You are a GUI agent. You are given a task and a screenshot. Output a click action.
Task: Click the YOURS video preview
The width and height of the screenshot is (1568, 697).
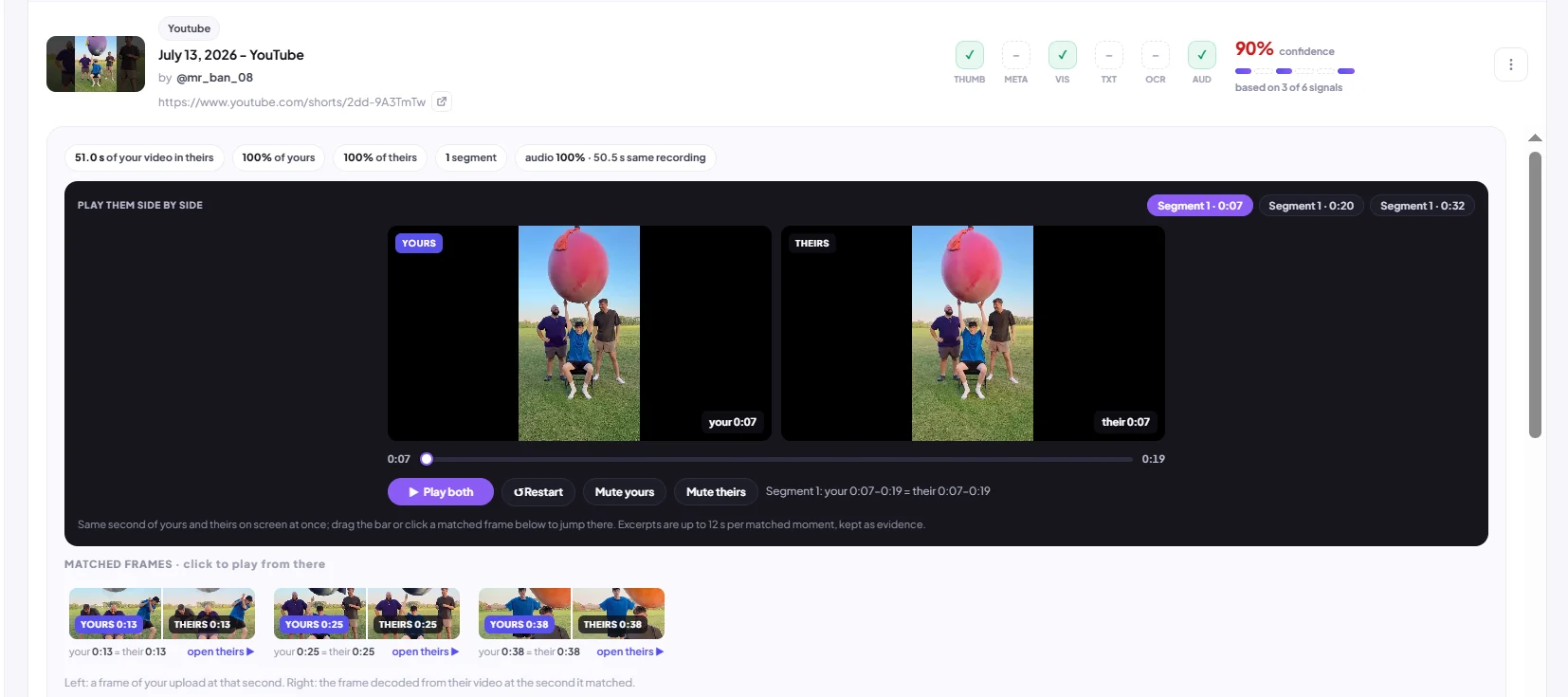579,333
